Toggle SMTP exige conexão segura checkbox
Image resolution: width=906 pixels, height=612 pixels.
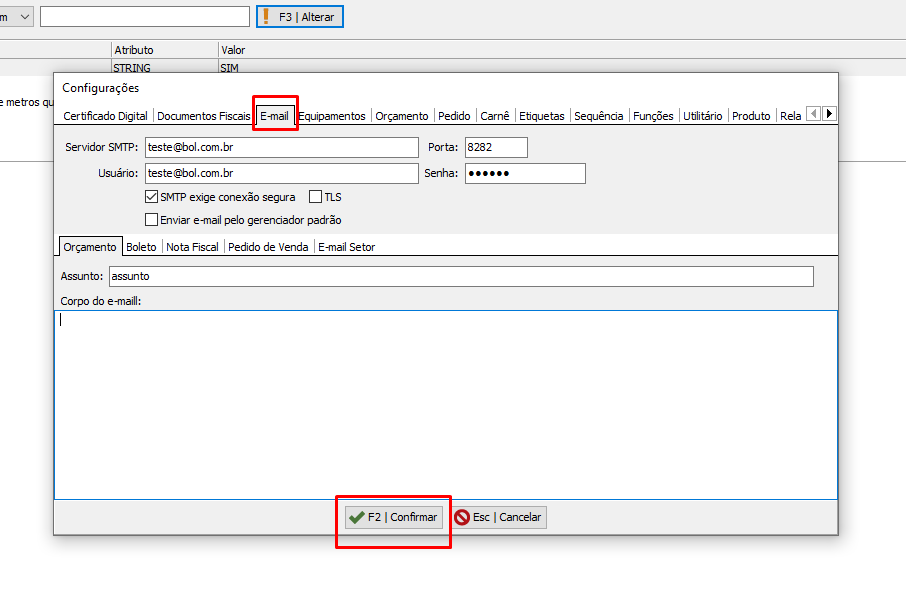(x=152, y=197)
